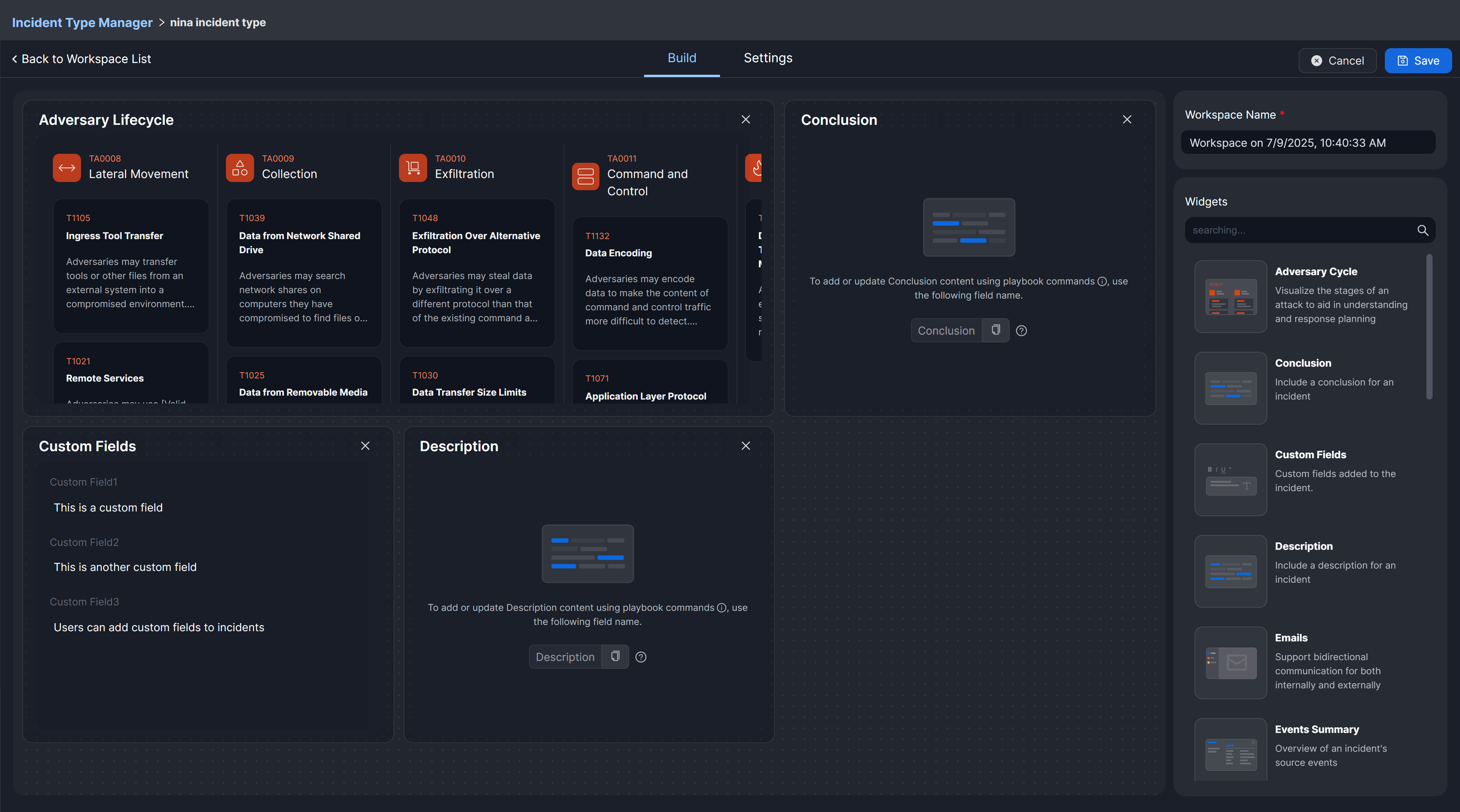This screenshot has height=812, width=1460.
Task: Remove the Adversary Lifecycle widget
Action: point(746,120)
